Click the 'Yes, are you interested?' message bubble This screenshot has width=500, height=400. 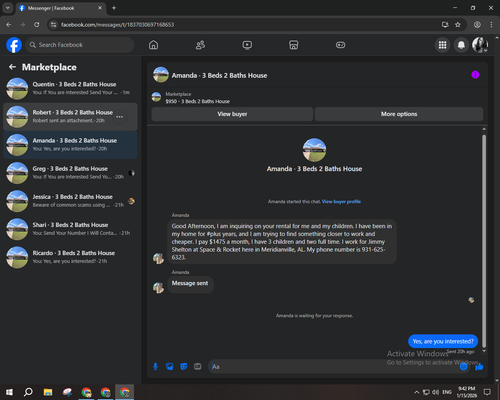tap(443, 341)
